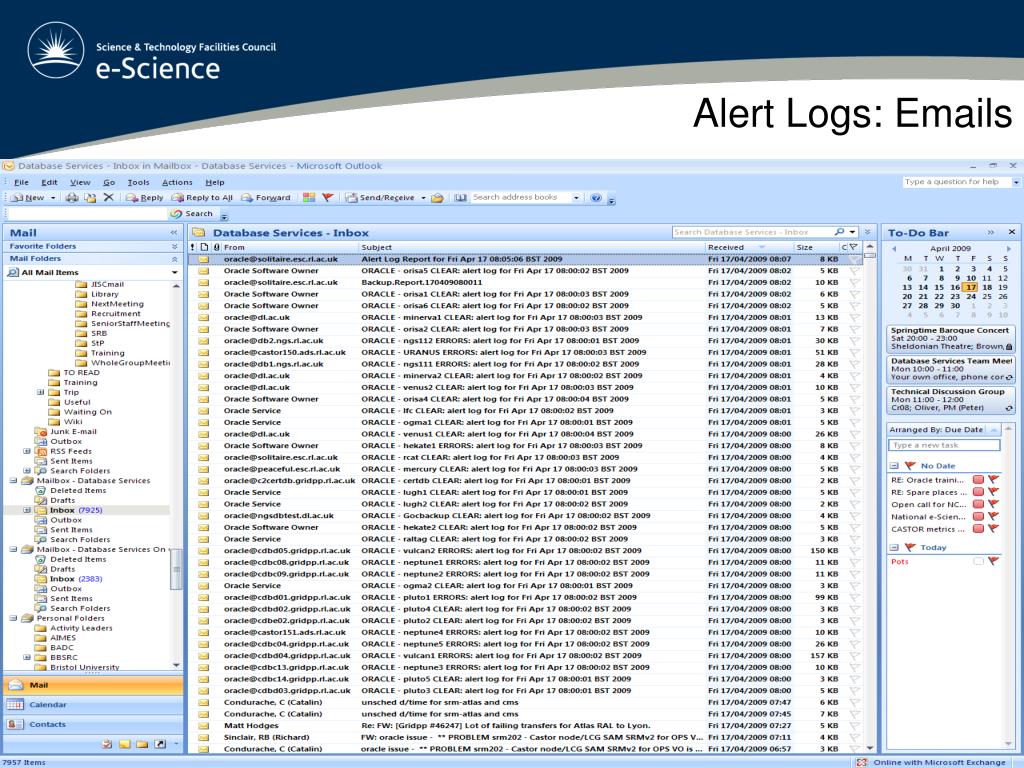Click the red Follow Up flag in toolbar
Image resolution: width=1024 pixels, height=768 pixels.
pos(328,198)
